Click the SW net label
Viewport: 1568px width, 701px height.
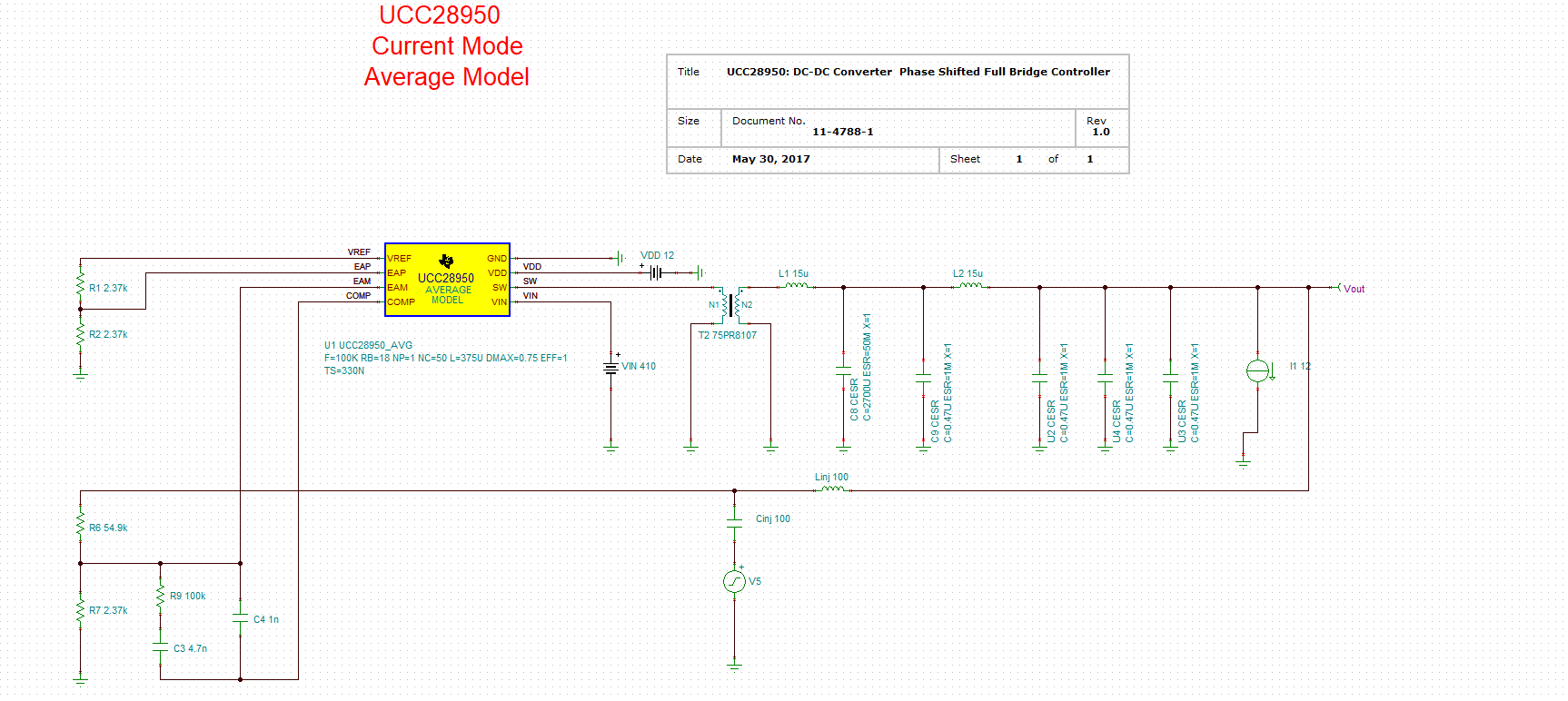530,281
